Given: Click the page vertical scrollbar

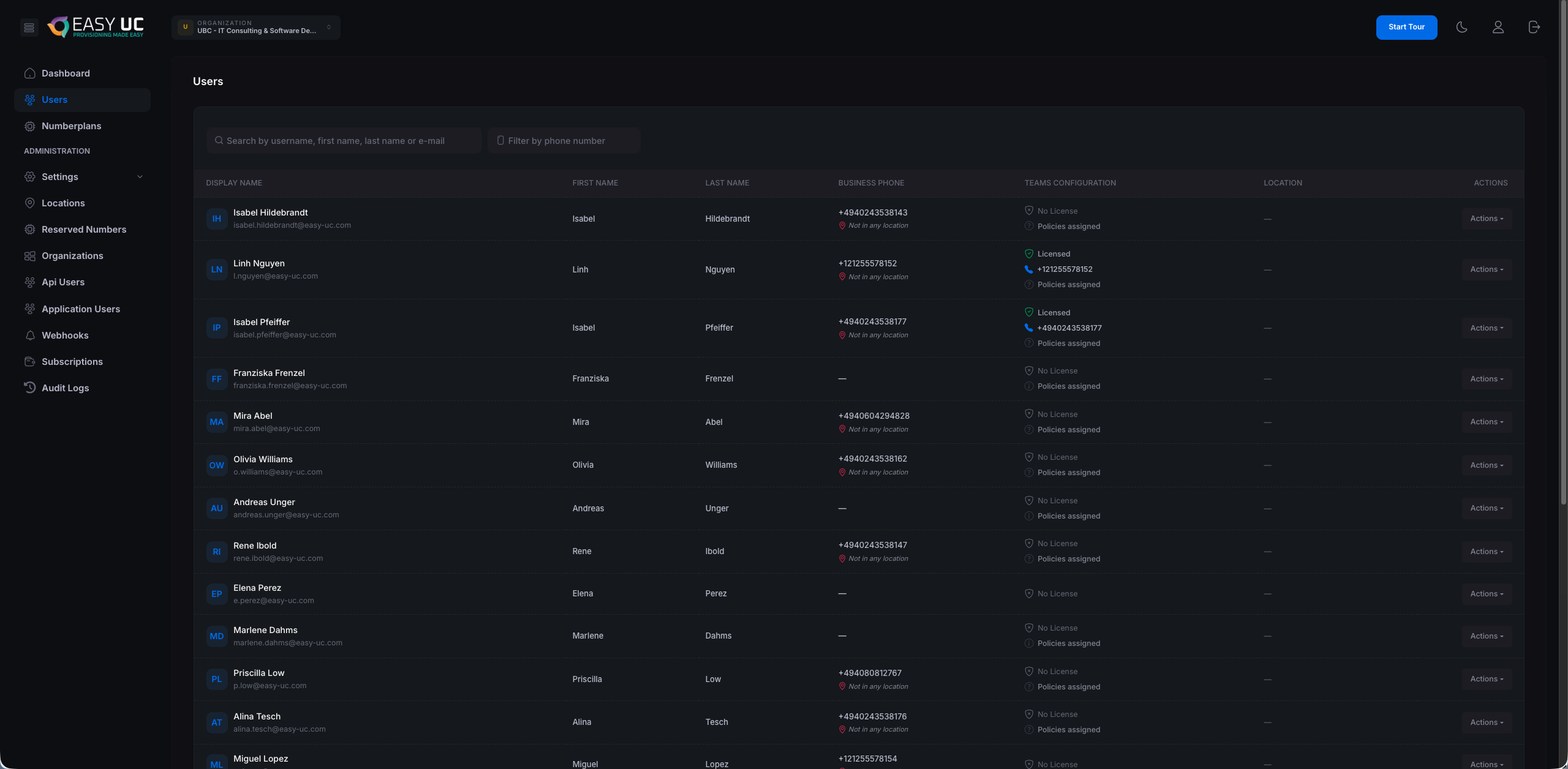Looking at the screenshot, I should pos(1563,251).
